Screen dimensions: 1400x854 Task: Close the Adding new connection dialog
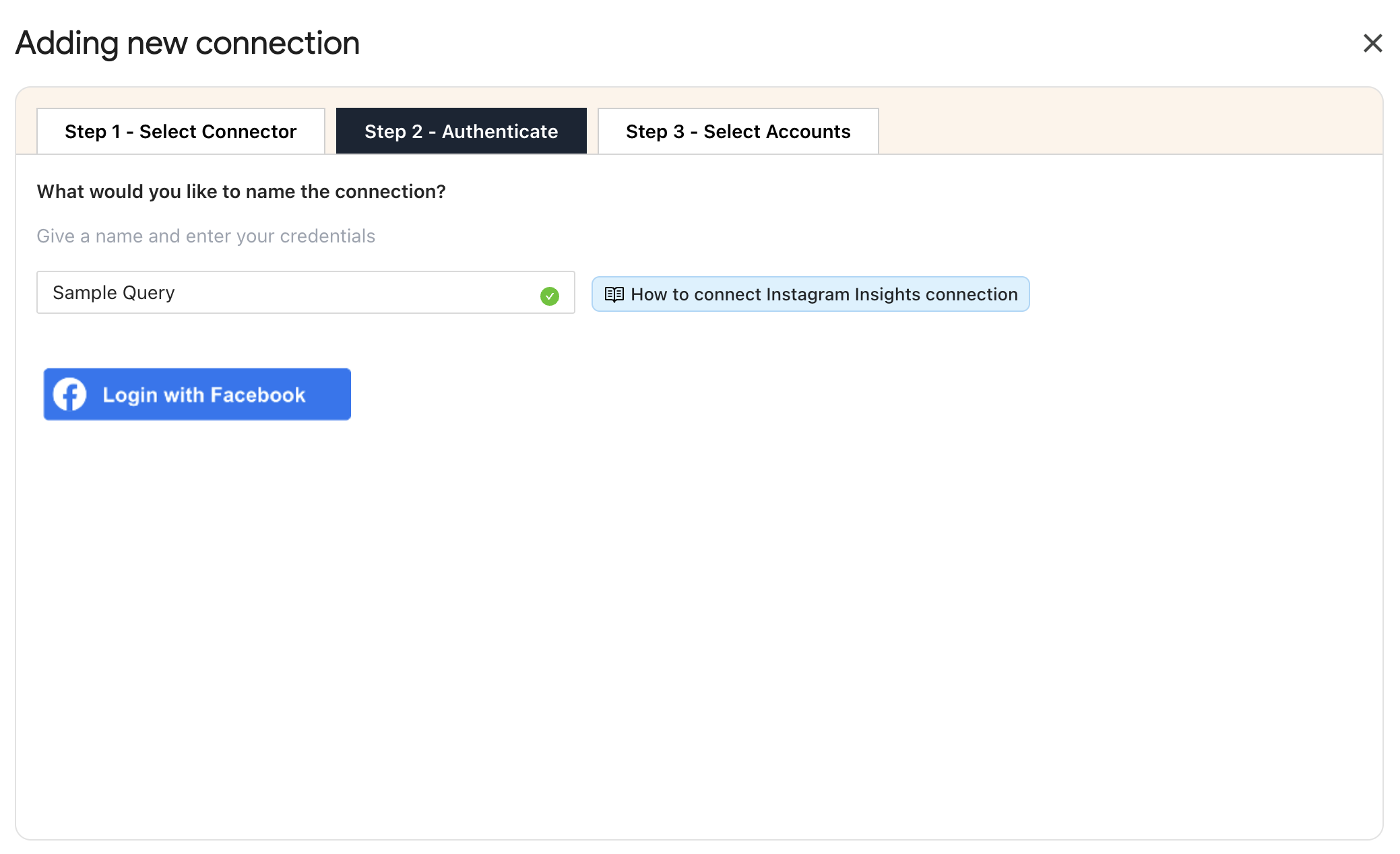1372,43
